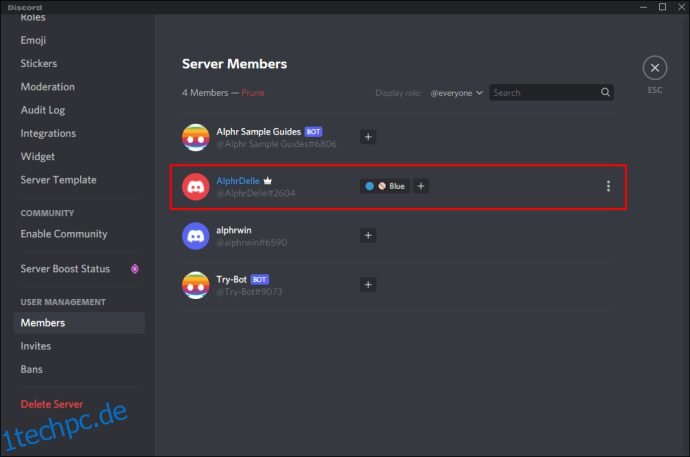The height and width of the screenshot is (457, 690).
Task: Open Server Template settings
Action: [58, 180]
